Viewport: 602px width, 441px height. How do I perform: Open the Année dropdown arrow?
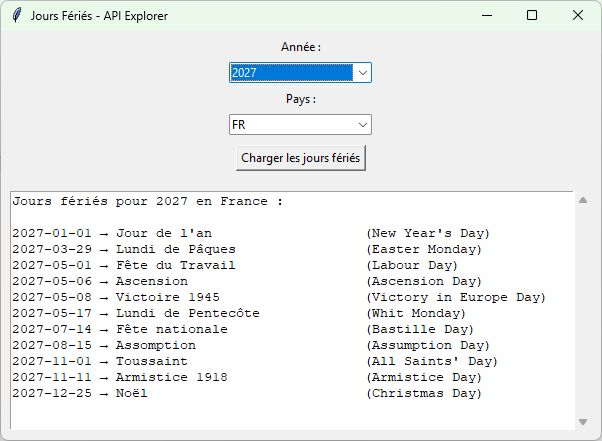(363, 73)
